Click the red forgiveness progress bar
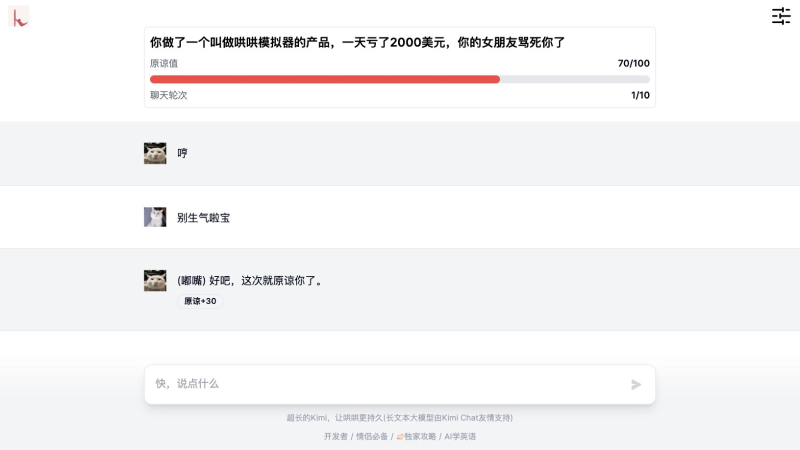The image size is (800, 450). 325,79
